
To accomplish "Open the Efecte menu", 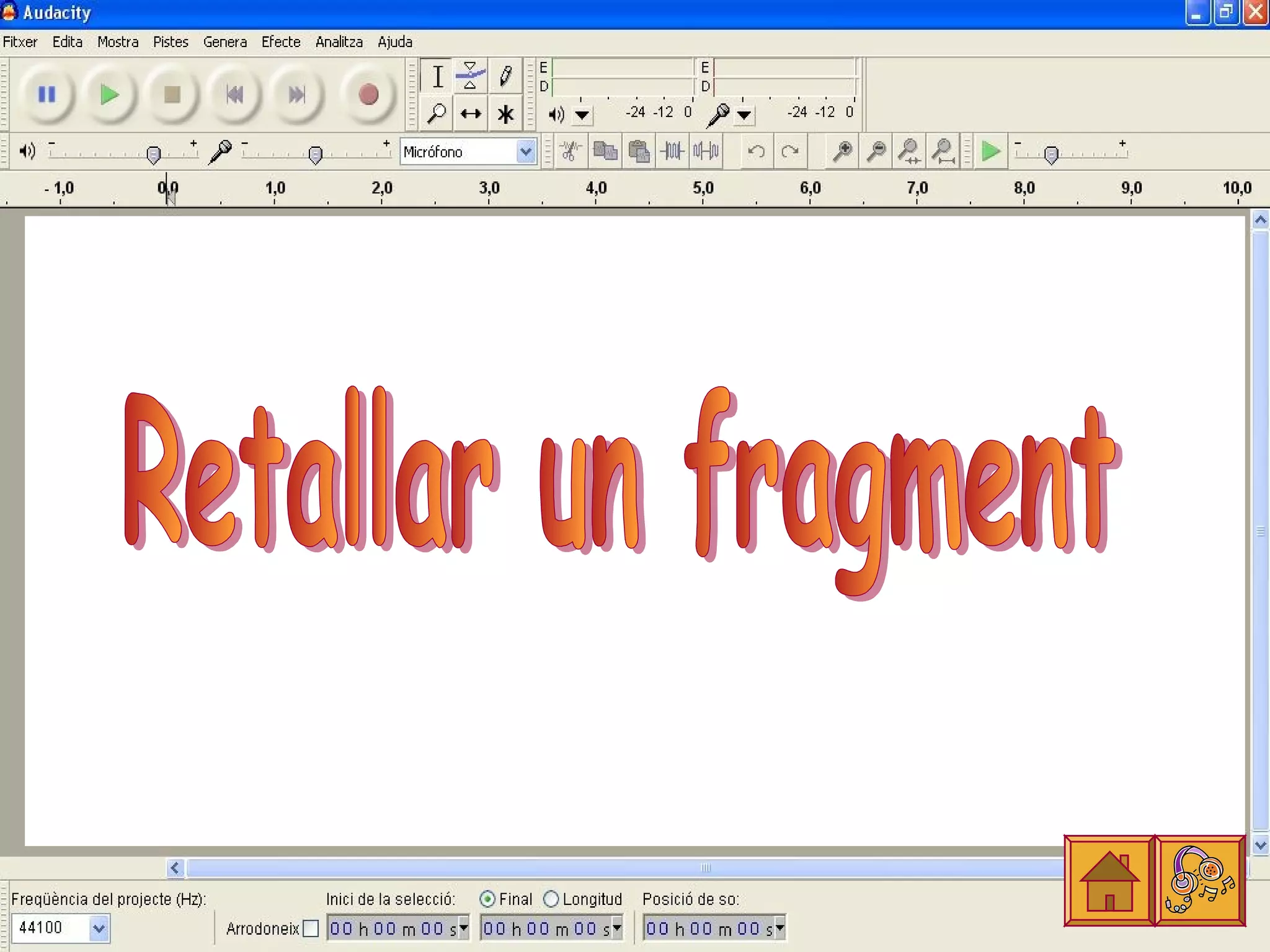I will pyautogui.click(x=280, y=42).
